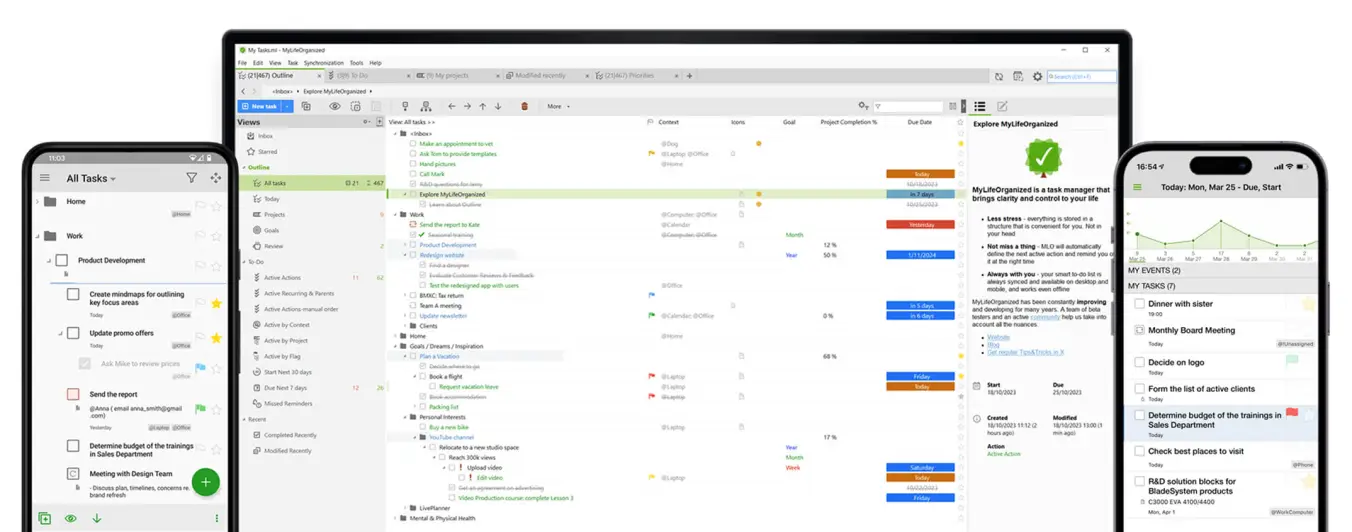Click the outdent left arrow in toolbar
This screenshot has width=1352, height=532.
tap(451, 106)
